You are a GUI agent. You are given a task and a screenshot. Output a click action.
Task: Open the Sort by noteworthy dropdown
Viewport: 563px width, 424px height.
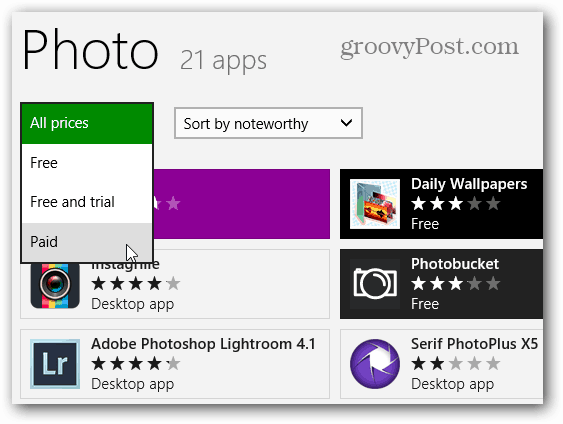(x=268, y=123)
